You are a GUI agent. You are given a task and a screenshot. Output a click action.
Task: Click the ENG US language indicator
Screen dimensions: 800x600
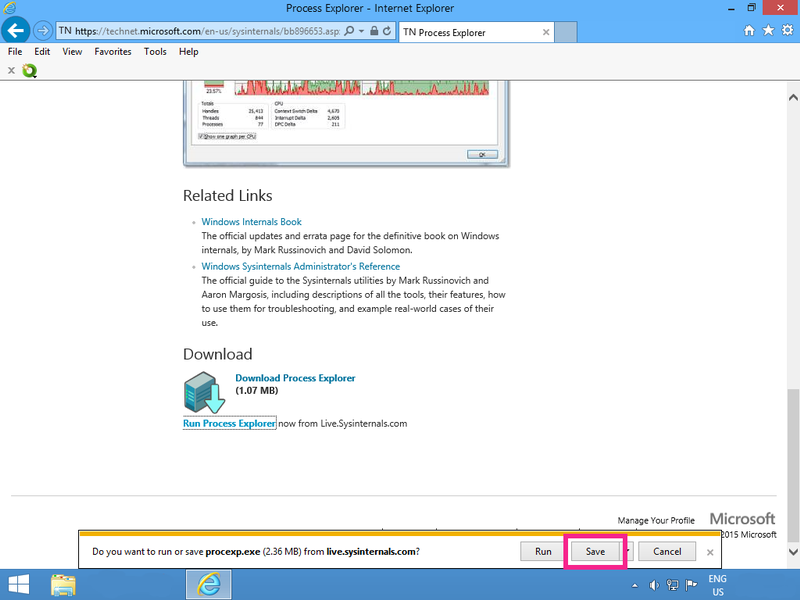click(x=717, y=585)
